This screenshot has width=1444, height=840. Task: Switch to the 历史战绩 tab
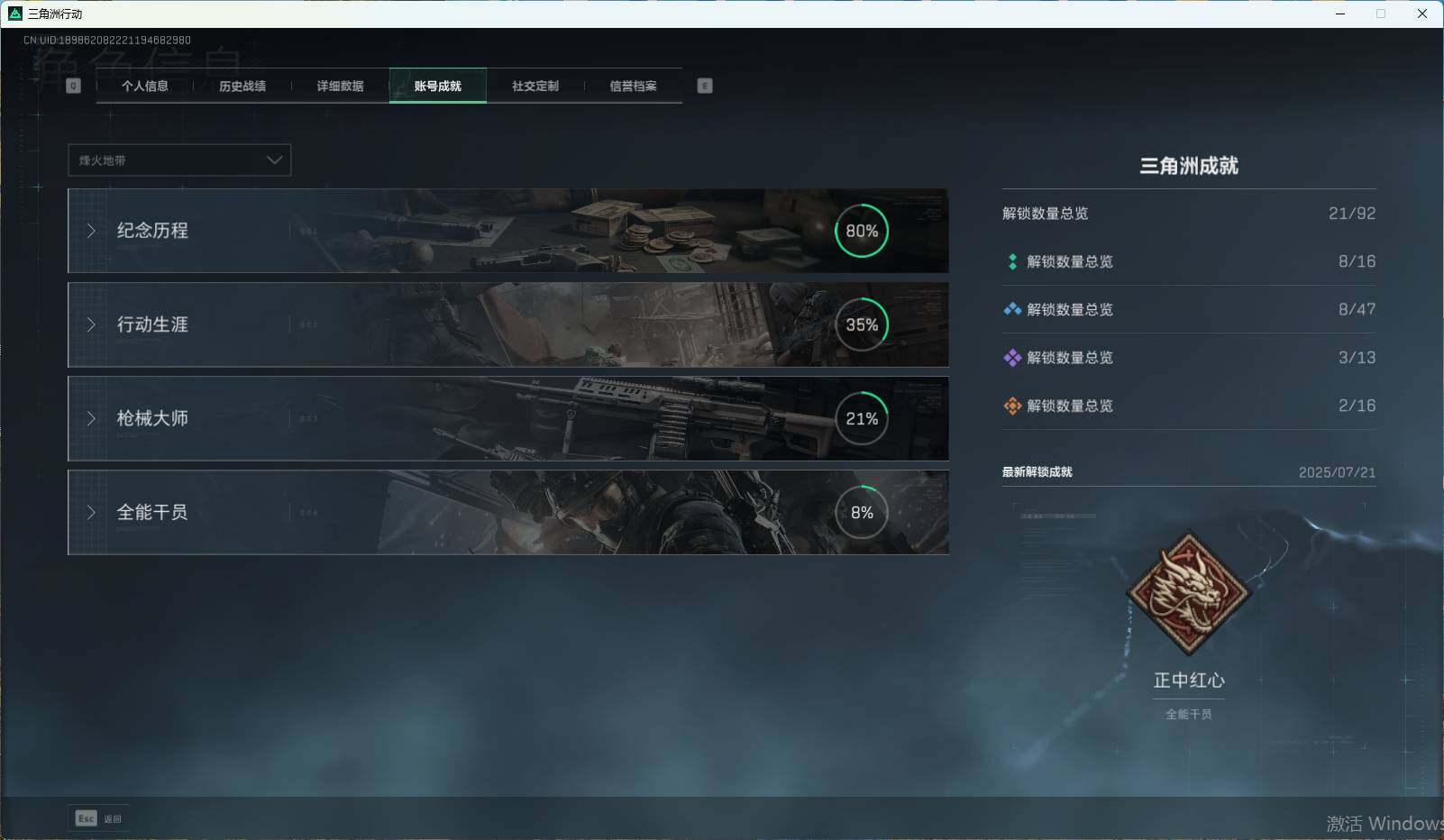point(242,86)
